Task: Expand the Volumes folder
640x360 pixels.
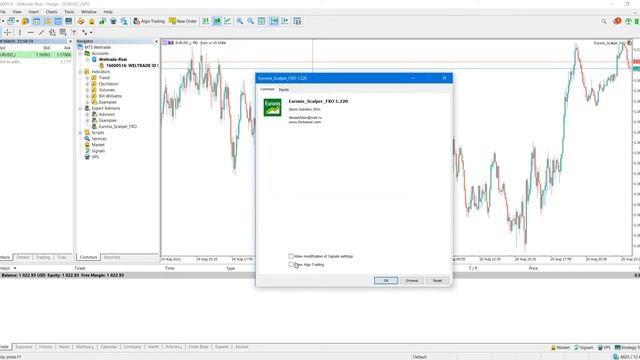Action: (87, 90)
